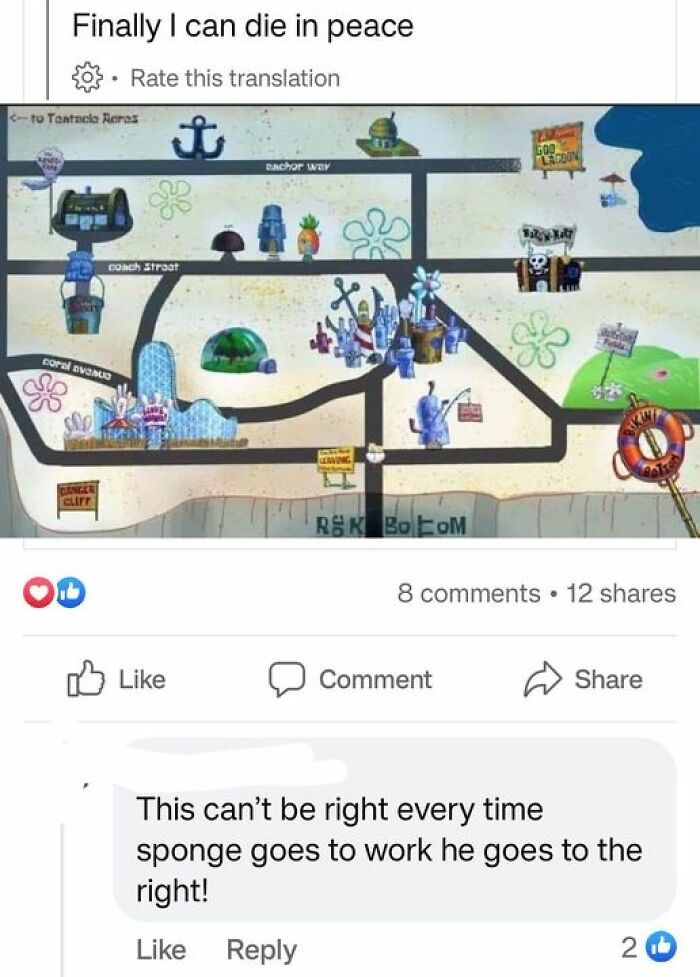Click the Like button label
This screenshot has width=700, height=977.
coord(142,679)
